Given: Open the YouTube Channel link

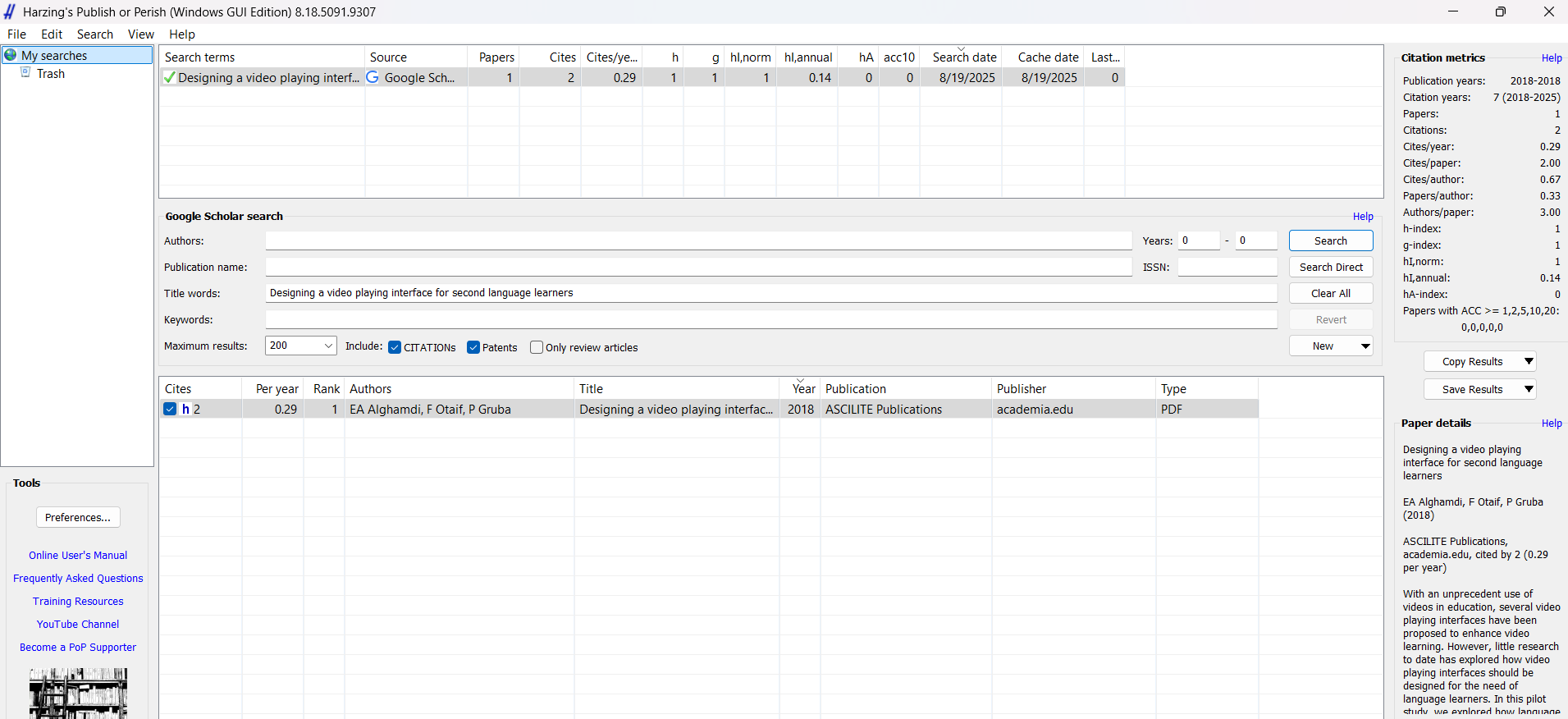Looking at the screenshot, I should click(78, 625).
